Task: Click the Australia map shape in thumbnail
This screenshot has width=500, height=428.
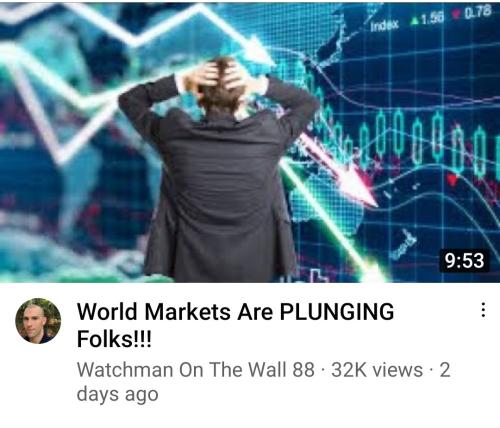Action: point(327,197)
